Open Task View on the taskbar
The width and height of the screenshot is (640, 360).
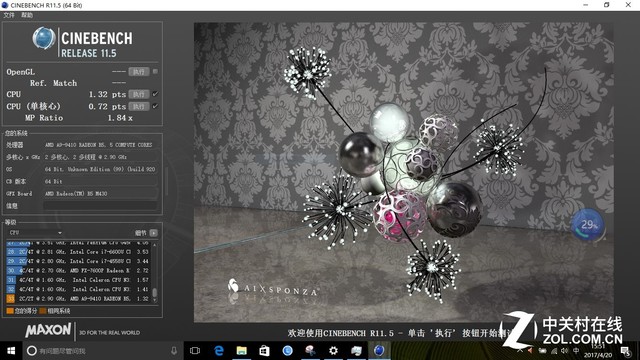point(195,351)
